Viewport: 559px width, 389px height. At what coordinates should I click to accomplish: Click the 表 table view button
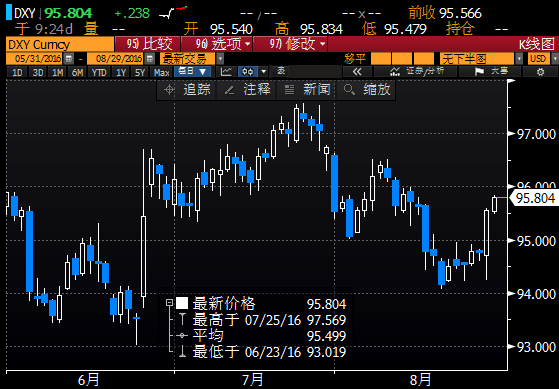click(281, 71)
